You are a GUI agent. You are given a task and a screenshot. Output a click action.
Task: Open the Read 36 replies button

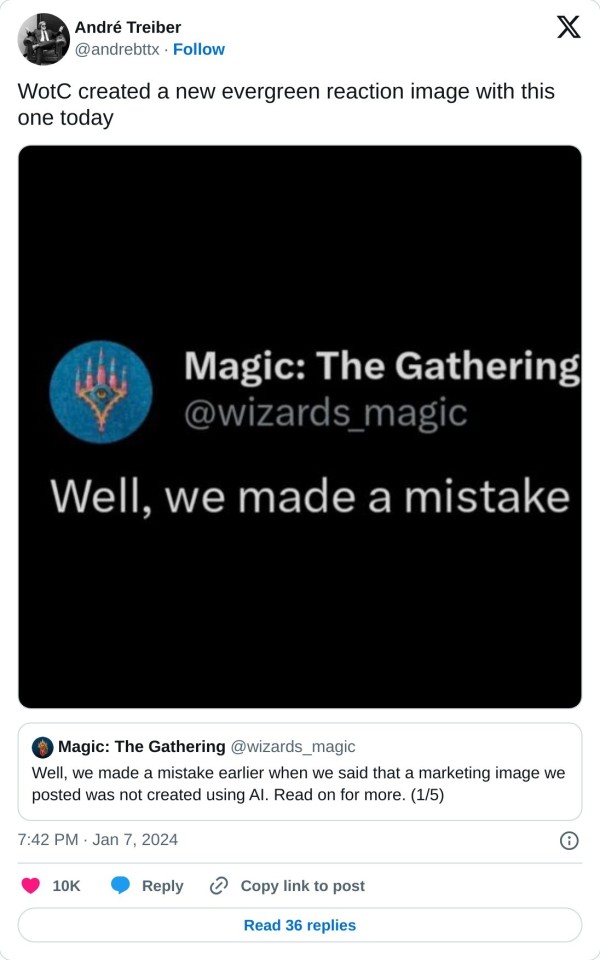pyautogui.click(x=300, y=925)
